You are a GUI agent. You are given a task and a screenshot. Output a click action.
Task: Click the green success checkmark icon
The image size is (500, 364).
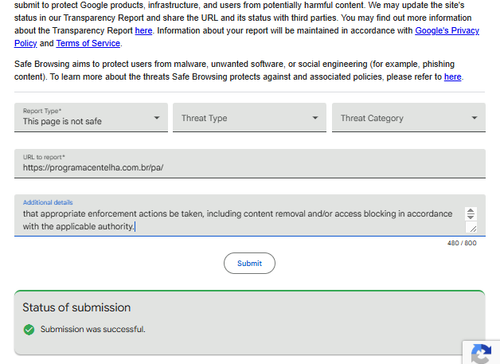29,329
